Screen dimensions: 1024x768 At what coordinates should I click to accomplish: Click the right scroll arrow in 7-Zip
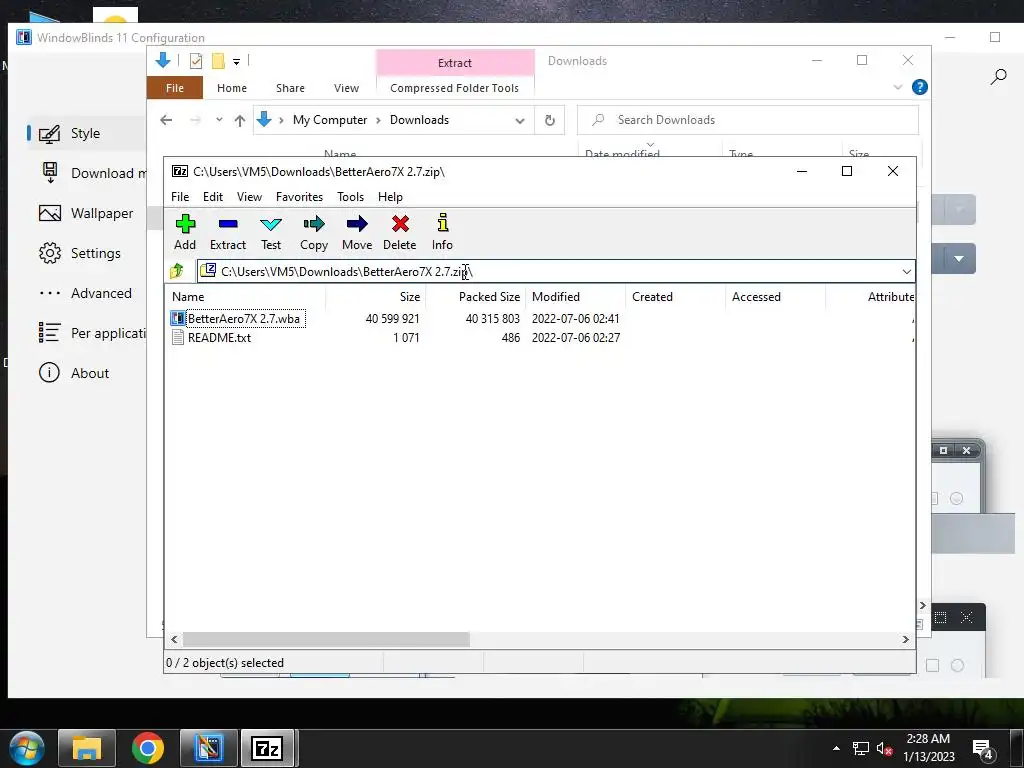point(905,639)
